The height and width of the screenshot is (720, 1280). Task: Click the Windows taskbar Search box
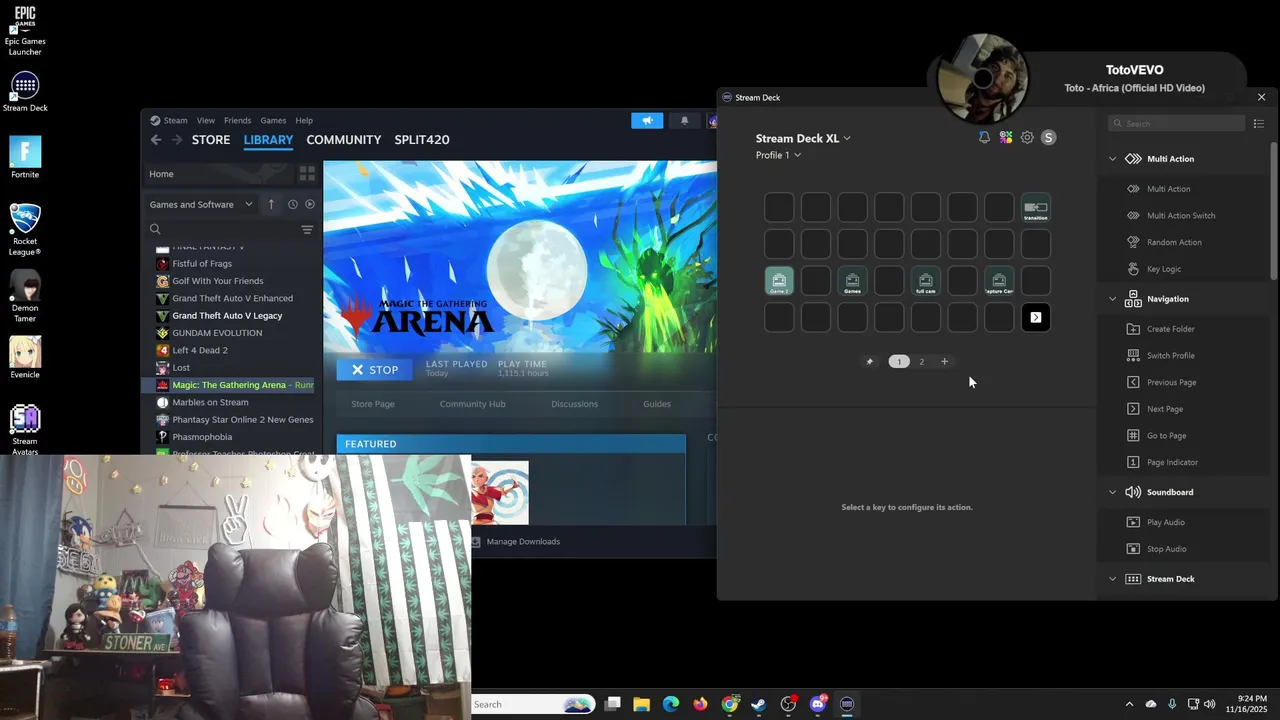(x=533, y=704)
